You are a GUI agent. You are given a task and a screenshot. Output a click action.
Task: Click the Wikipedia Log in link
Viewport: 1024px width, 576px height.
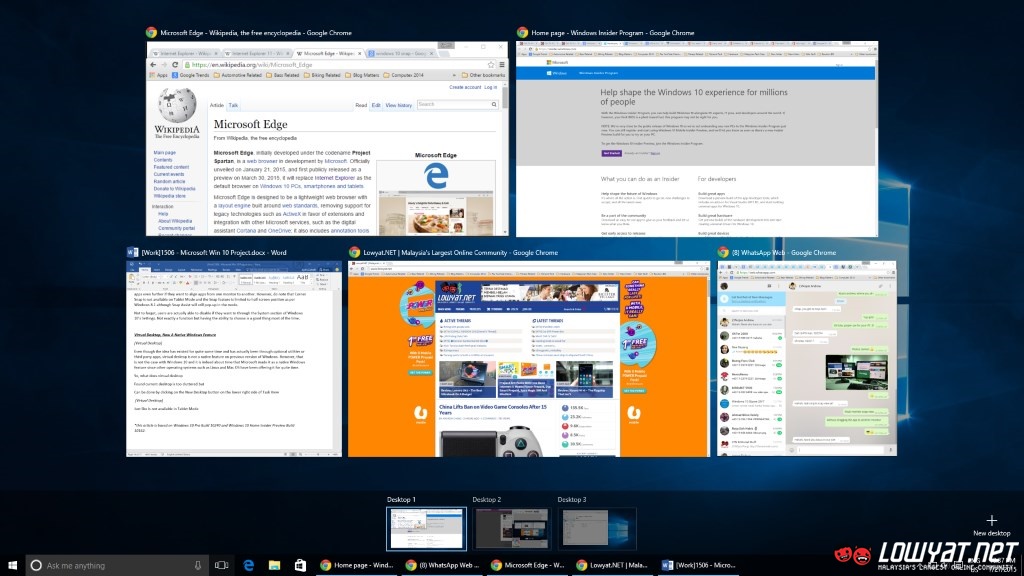tap(490, 88)
